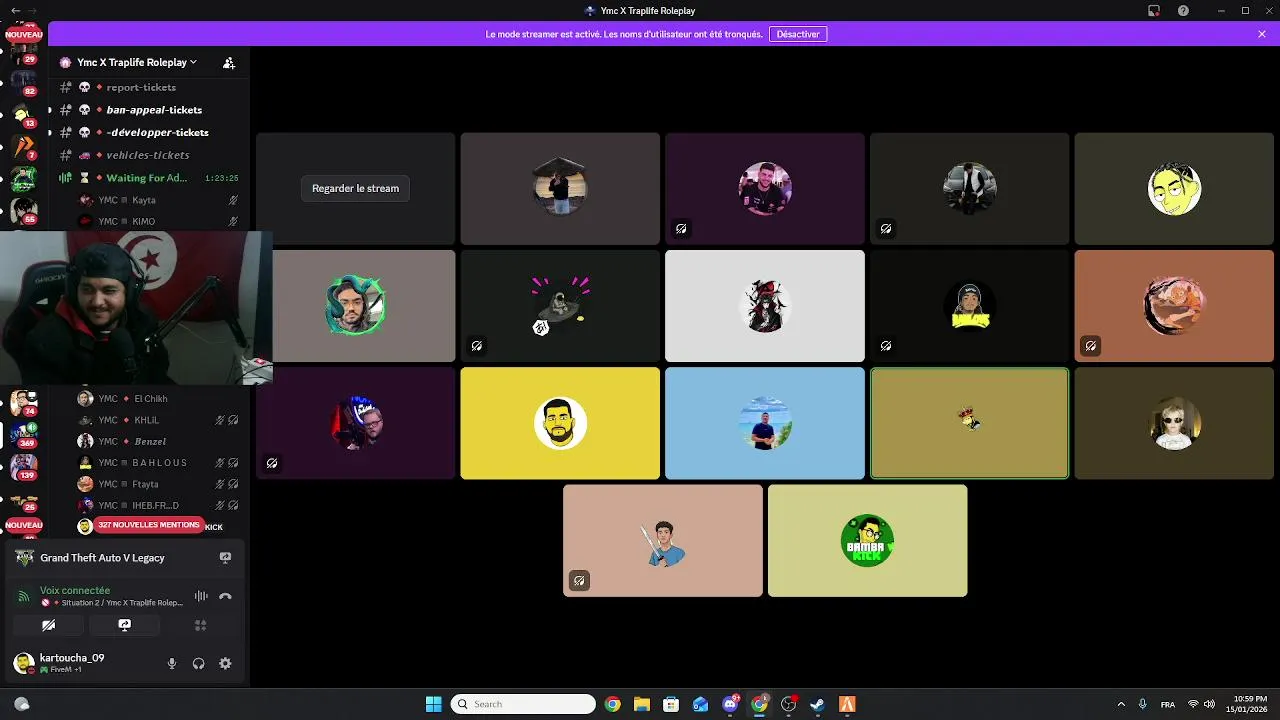
Task: Click the server icon with 13 badge
Action: [x=23, y=115]
